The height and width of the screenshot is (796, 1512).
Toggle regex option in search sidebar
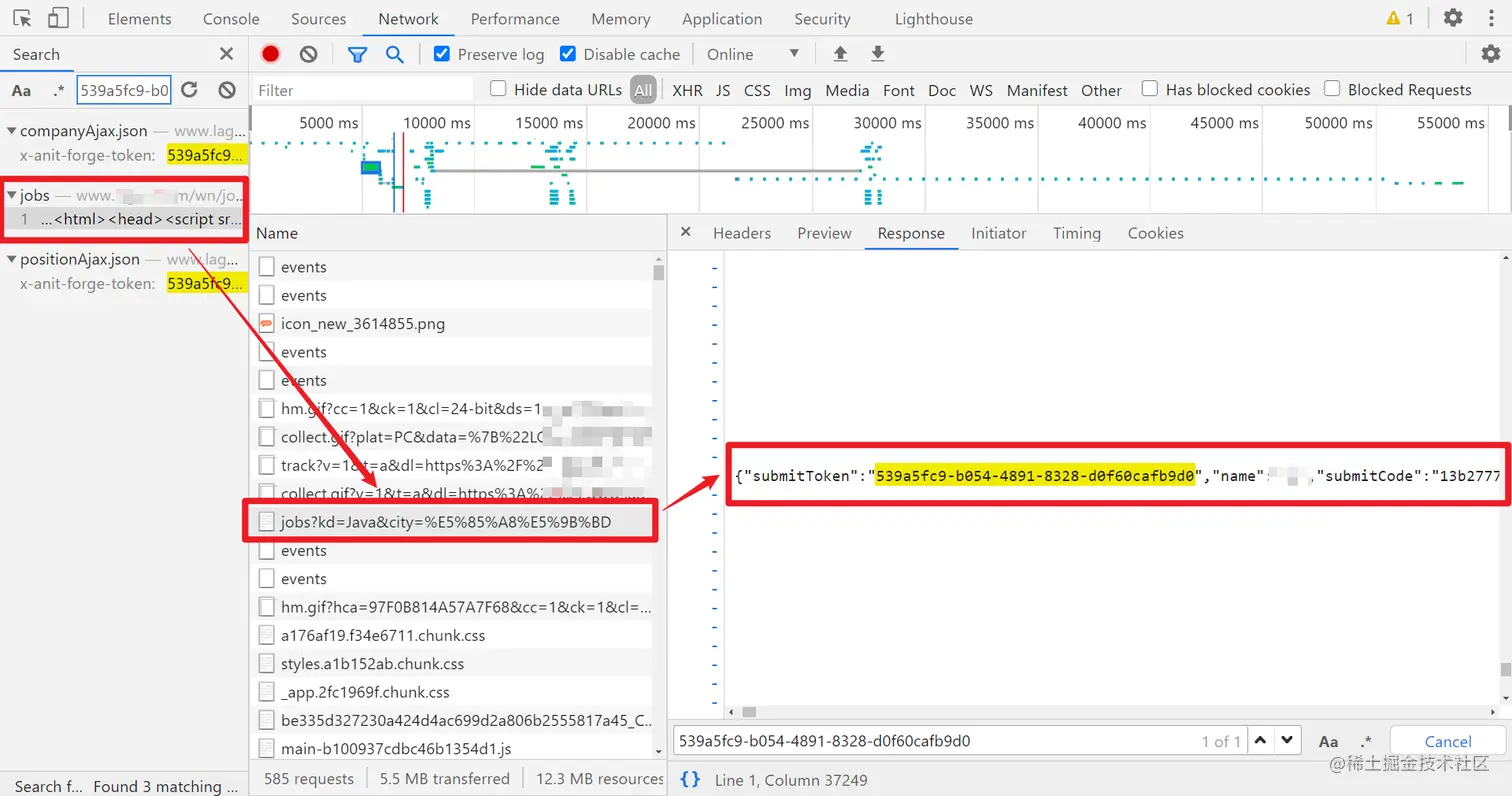[58, 90]
